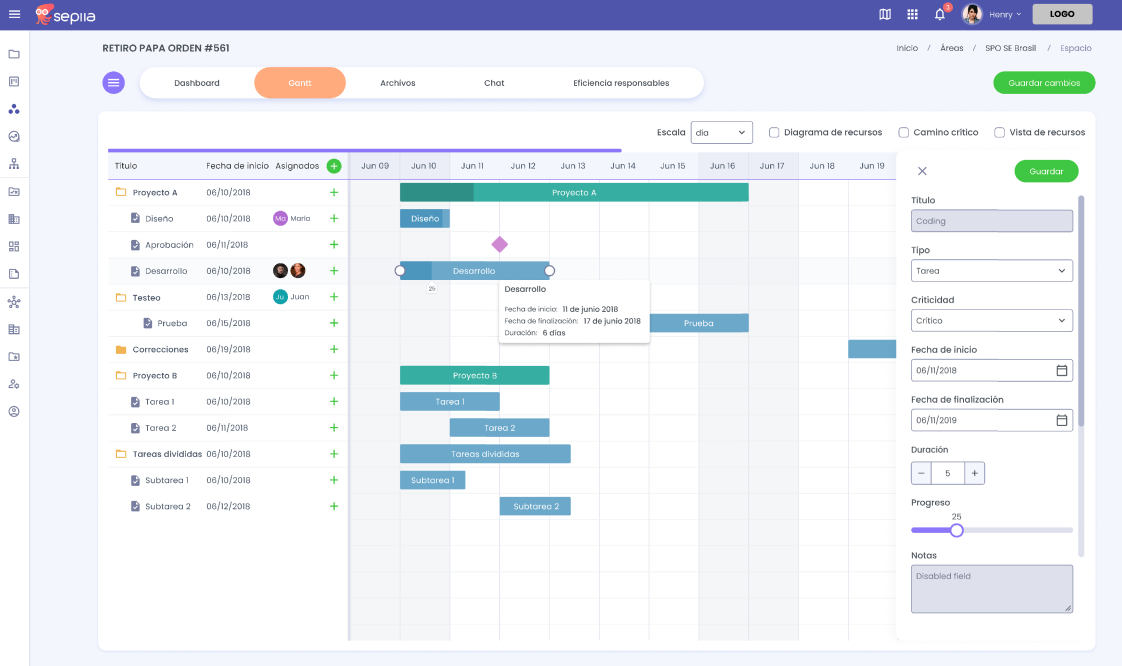This screenshot has width=1122, height=666.
Task: Open calendar picker for Fecha de inicio
Action: coord(1061,370)
